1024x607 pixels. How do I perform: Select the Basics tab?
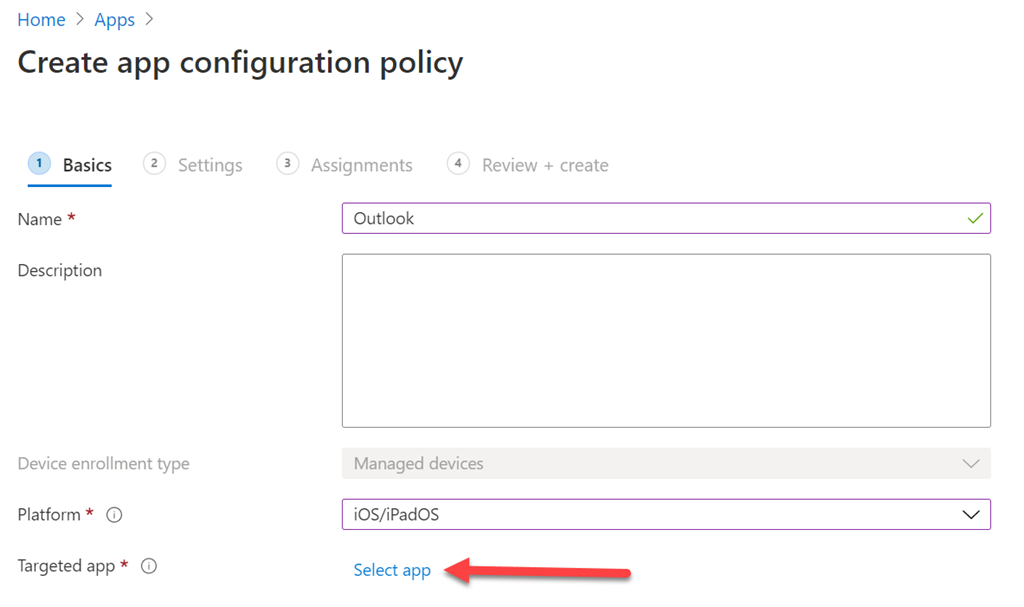pyautogui.click(x=87, y=165)
